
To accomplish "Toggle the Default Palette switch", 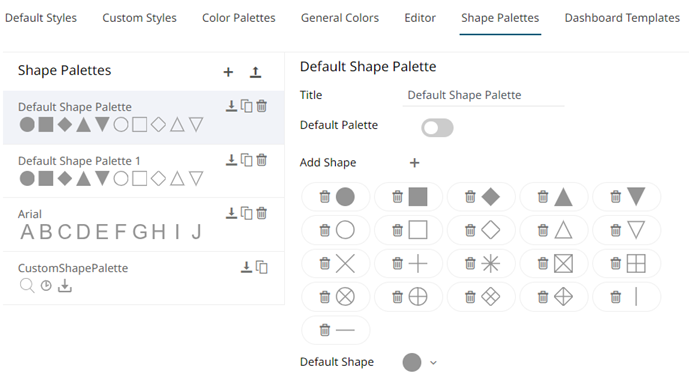I will click(x=437, y=128).
